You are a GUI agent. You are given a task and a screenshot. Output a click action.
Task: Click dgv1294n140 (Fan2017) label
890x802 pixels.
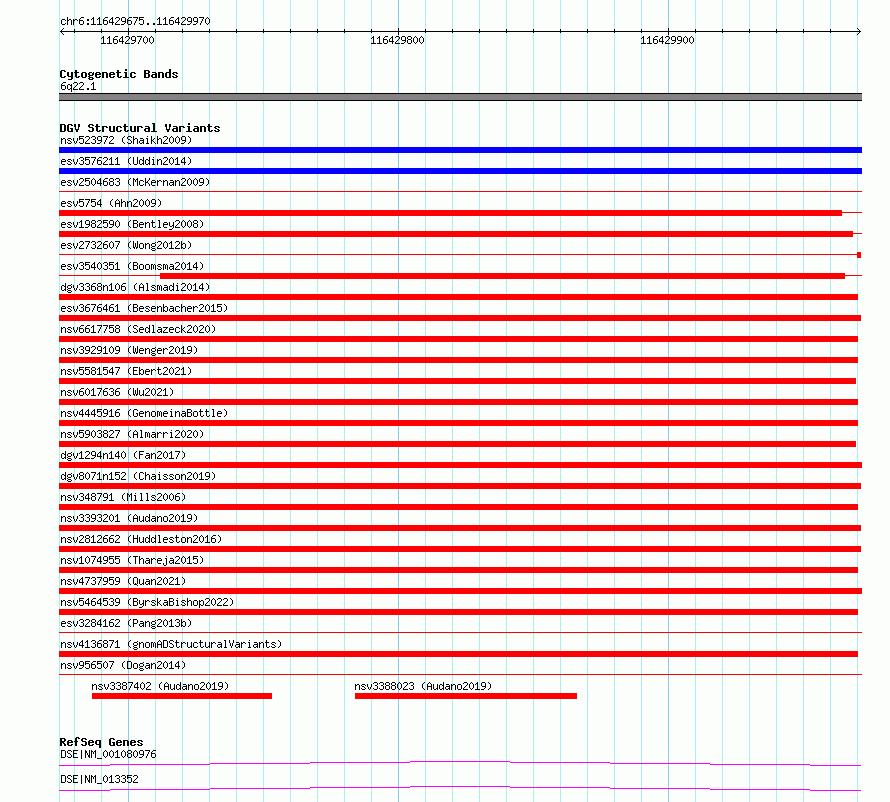point(123,455)
